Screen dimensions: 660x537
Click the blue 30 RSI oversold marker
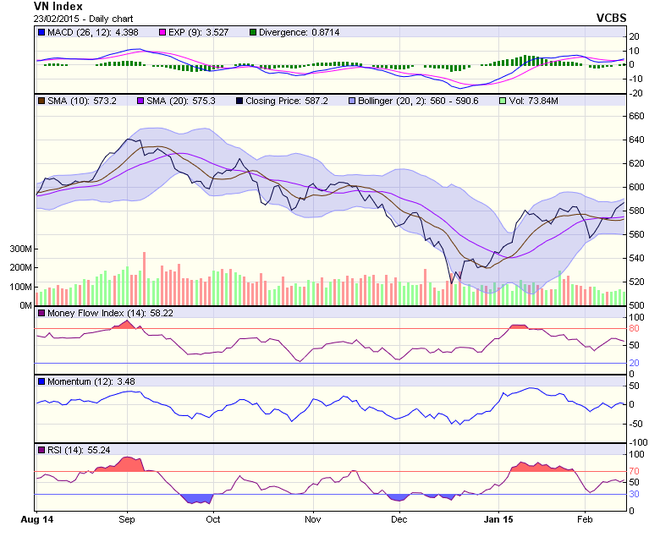coord(634,494)
